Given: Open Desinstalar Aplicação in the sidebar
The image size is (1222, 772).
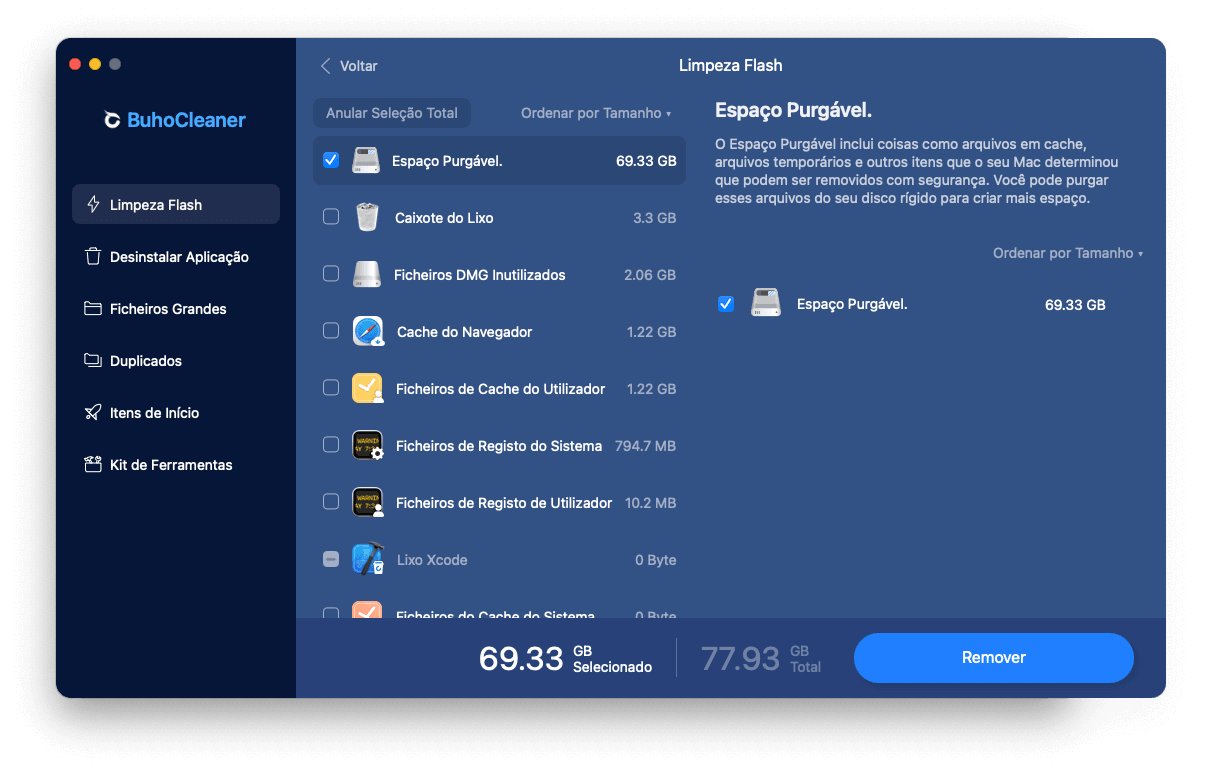Looking at the screenshot, I should click(x=178, y=257).
